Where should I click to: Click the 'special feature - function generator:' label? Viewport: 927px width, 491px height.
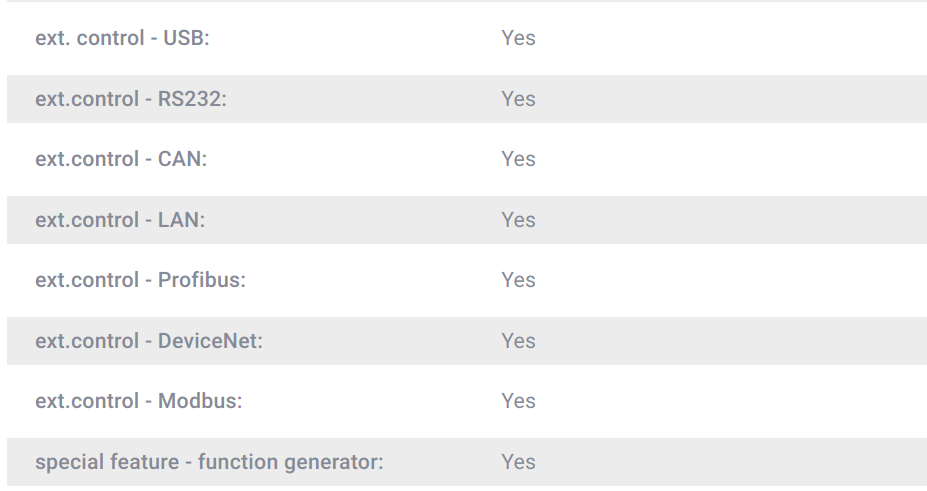pos(209,462)
